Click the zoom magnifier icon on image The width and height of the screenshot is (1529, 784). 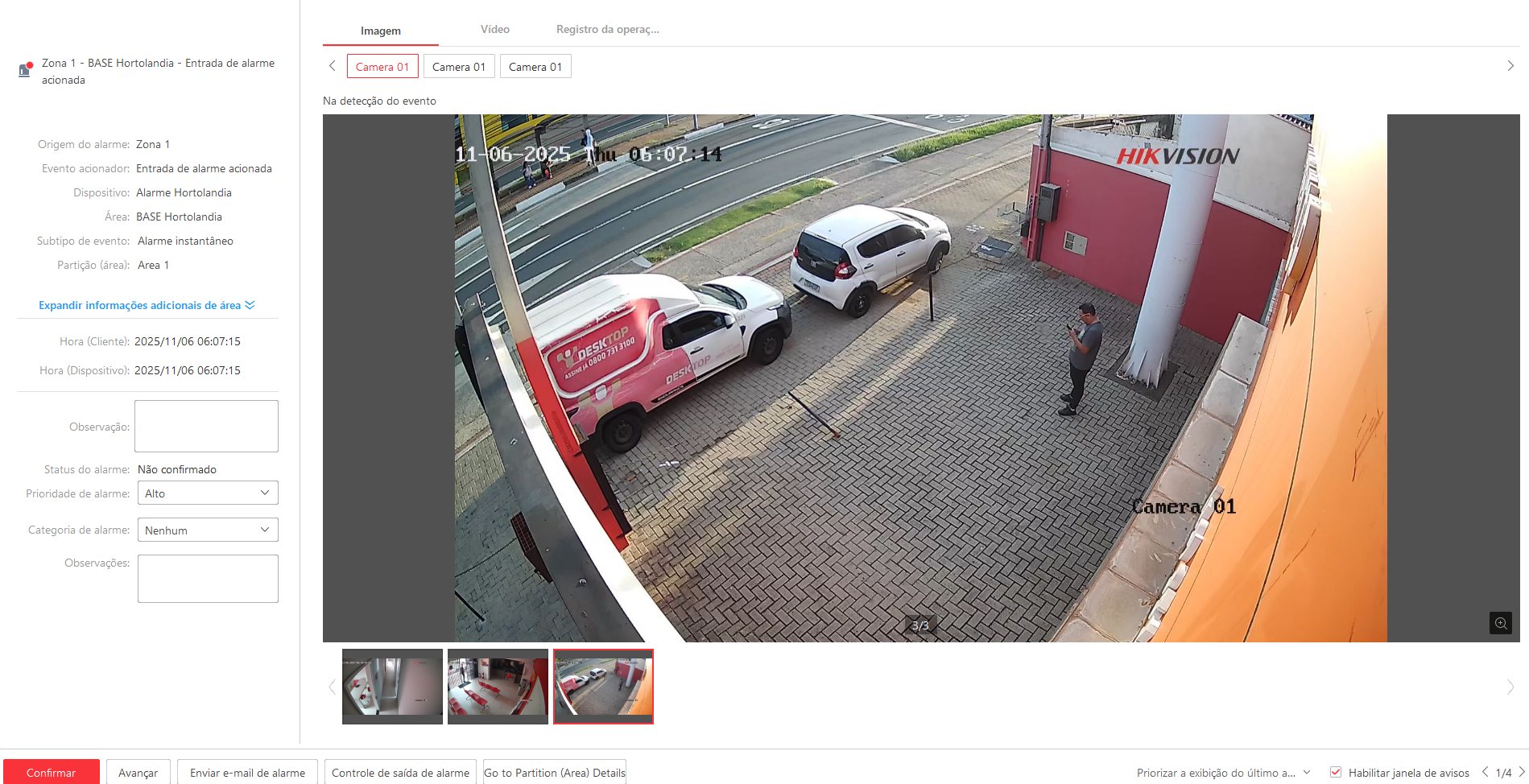(1500, 623)
